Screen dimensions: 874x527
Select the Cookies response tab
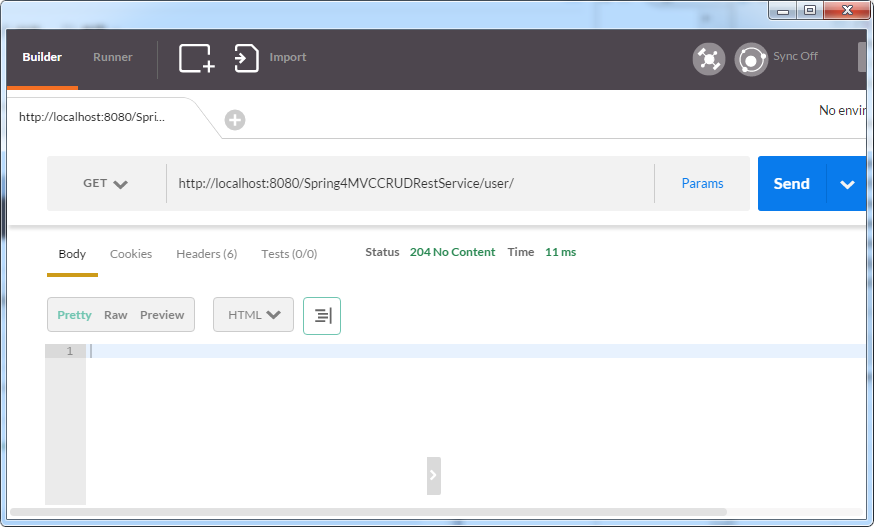coord(131,254)
